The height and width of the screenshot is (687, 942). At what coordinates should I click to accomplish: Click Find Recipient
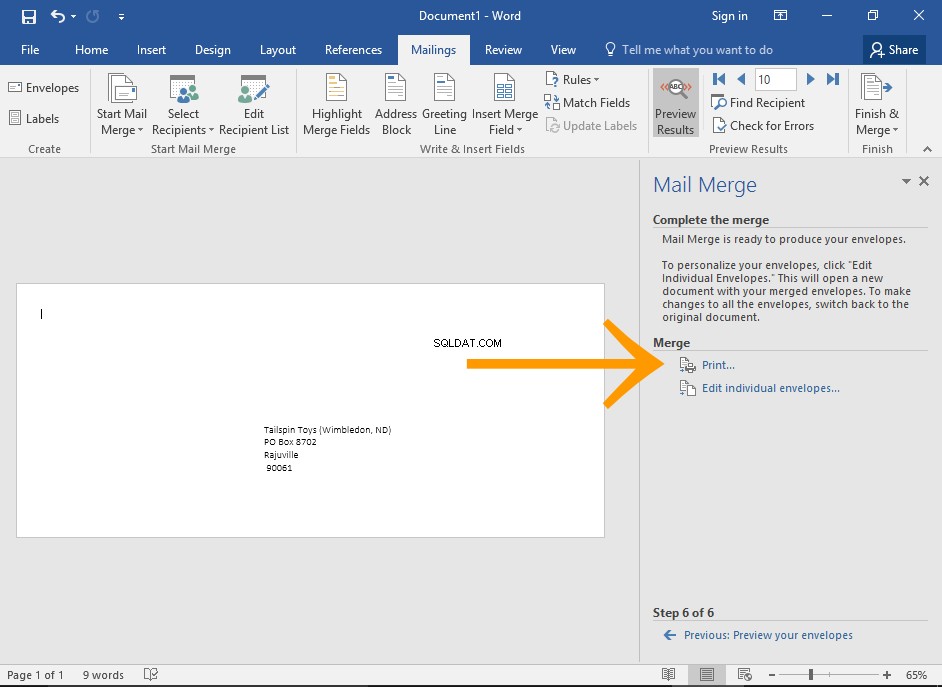tap(758, 103)
